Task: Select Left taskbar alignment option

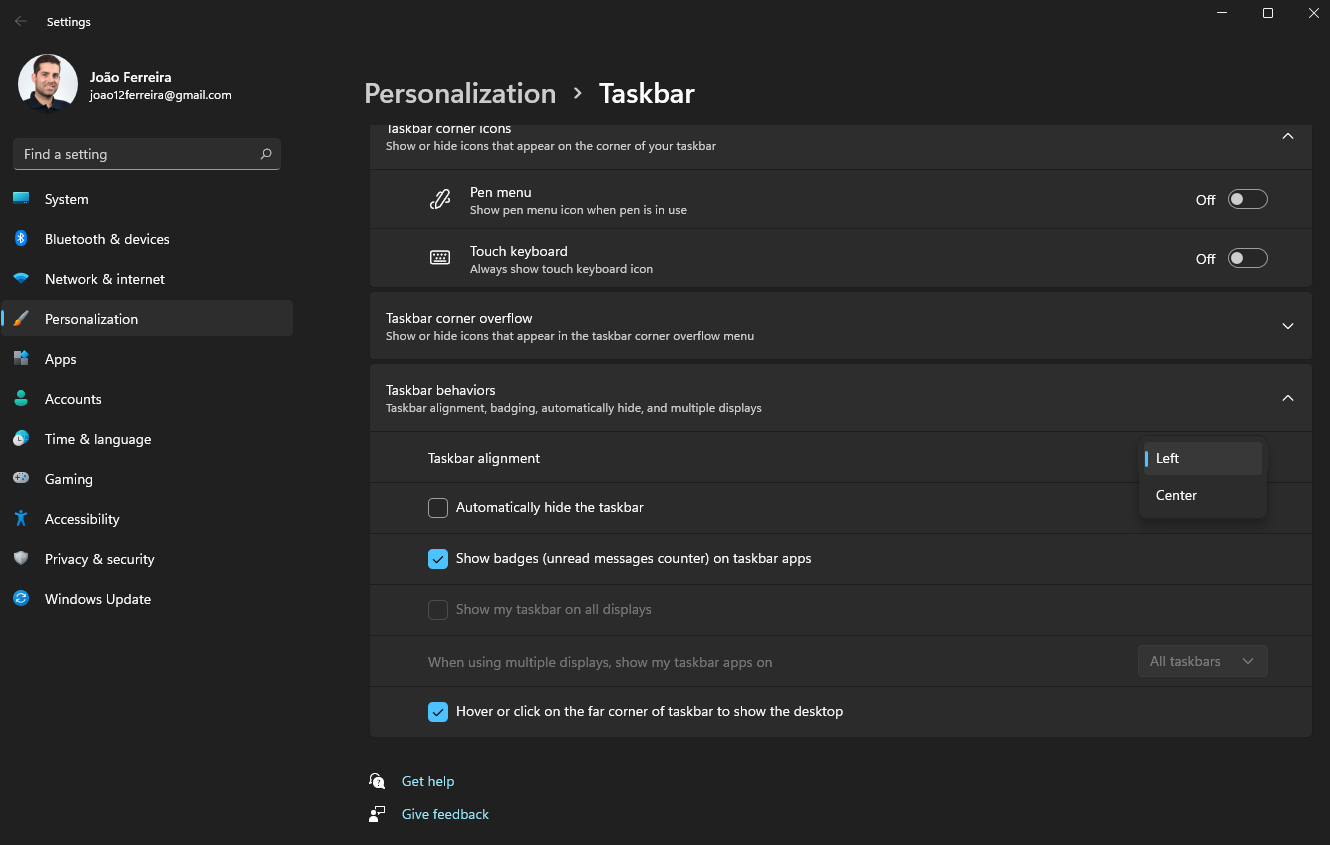Action: [1168, 458]
